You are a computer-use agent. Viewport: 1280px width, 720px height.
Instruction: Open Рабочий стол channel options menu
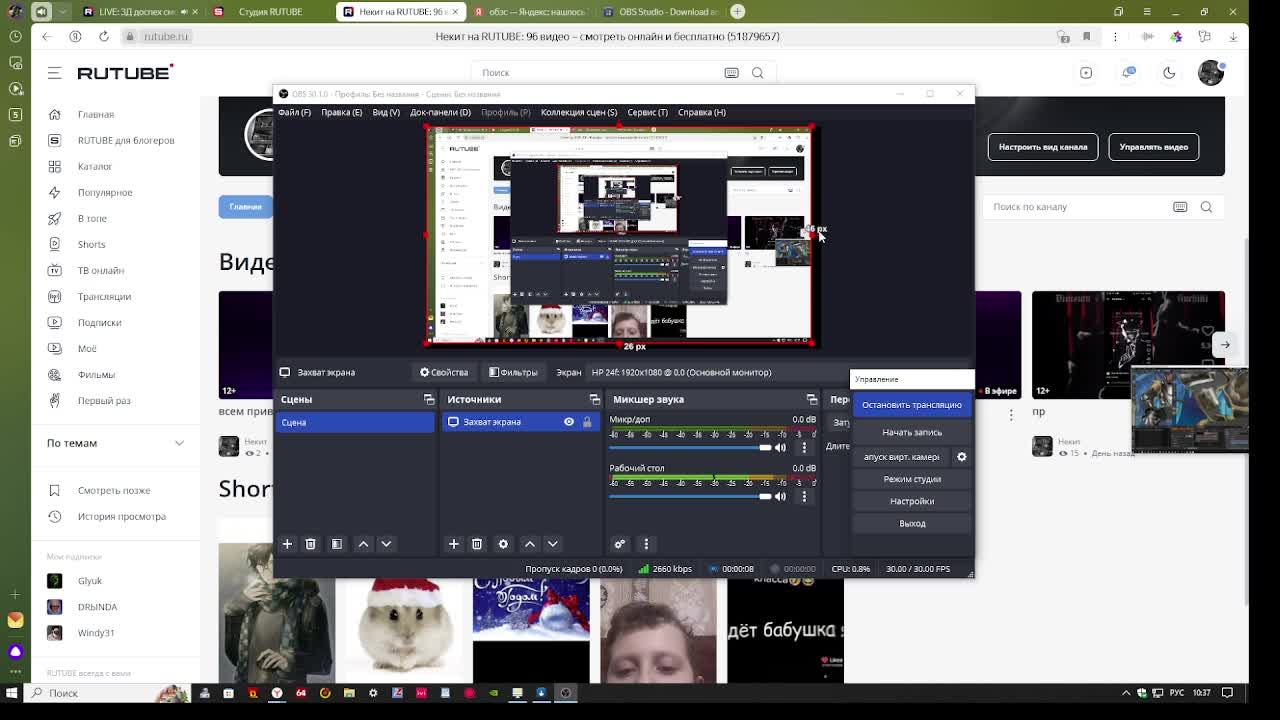(804, 496)
